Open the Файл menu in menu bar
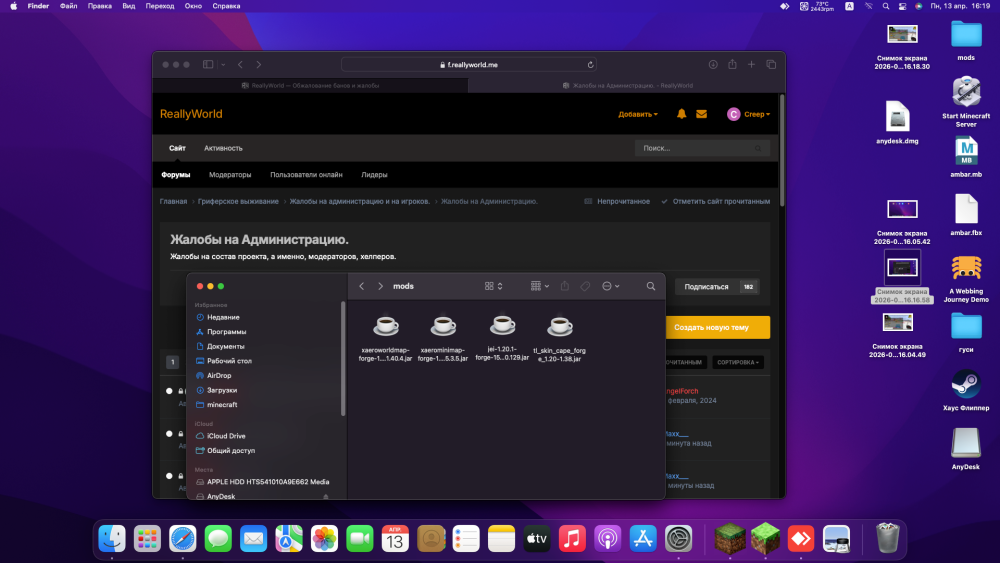Image resolution: width=1000 pixels, height=563 pixels. (68, 6)
